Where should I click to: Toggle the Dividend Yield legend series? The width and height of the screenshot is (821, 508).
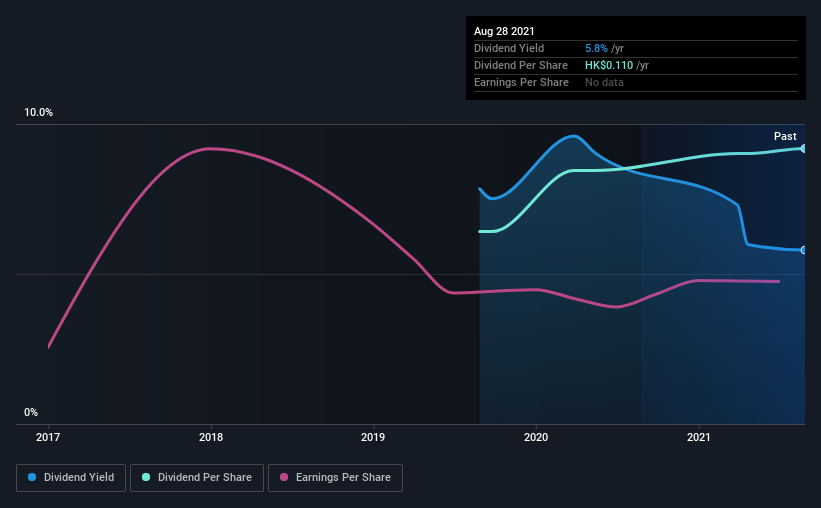[x=72, y=478]
